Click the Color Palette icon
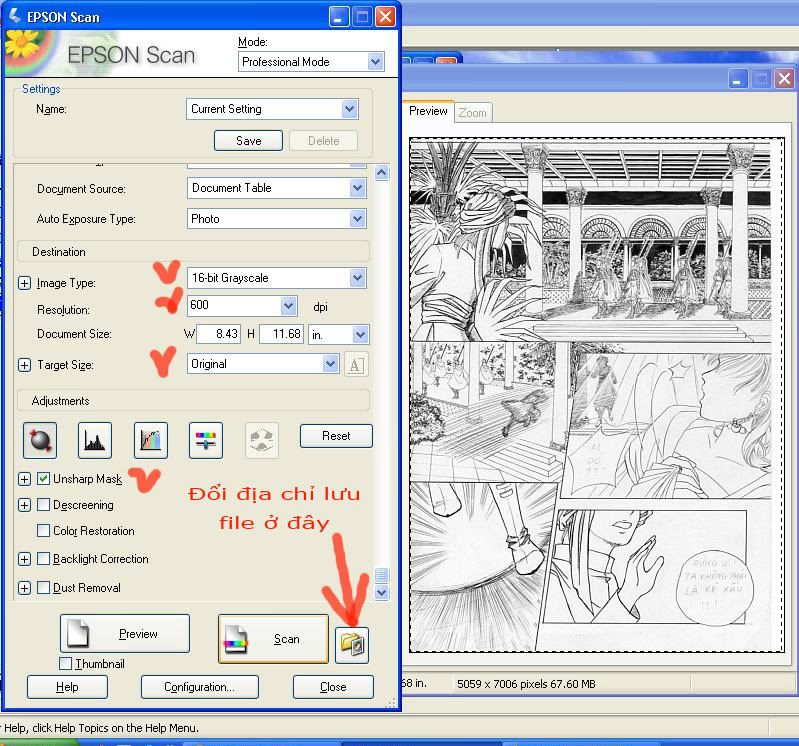 [x=261, y=440]
